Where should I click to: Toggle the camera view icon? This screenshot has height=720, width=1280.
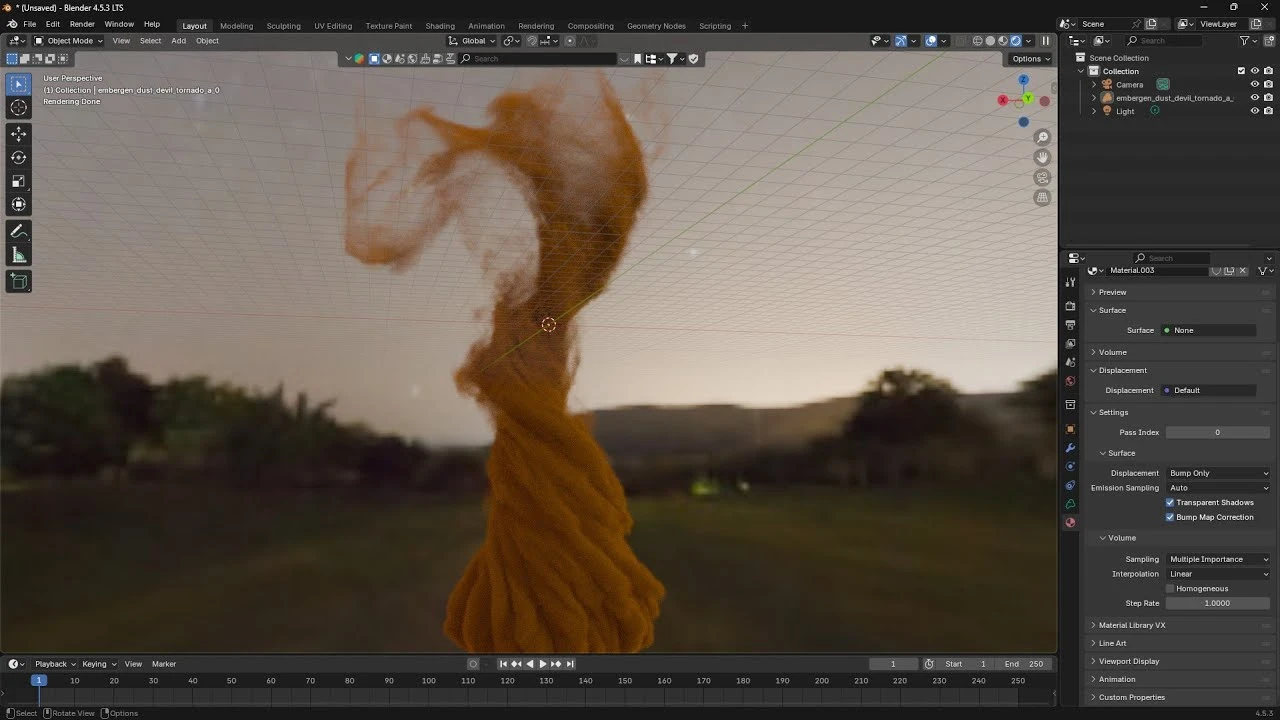pyautogui.click(x=1042, y=177)
